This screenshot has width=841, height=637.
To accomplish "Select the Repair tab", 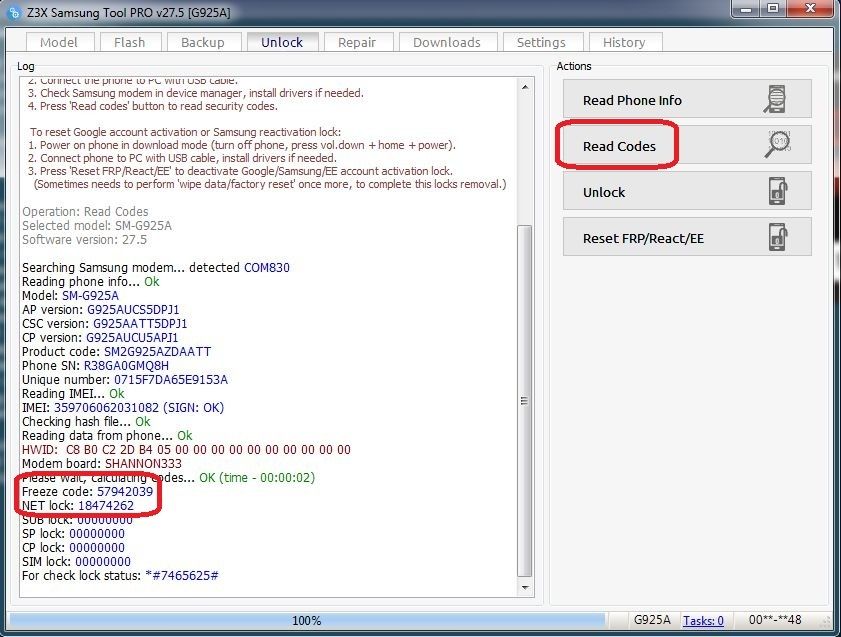I will point(357,42).
